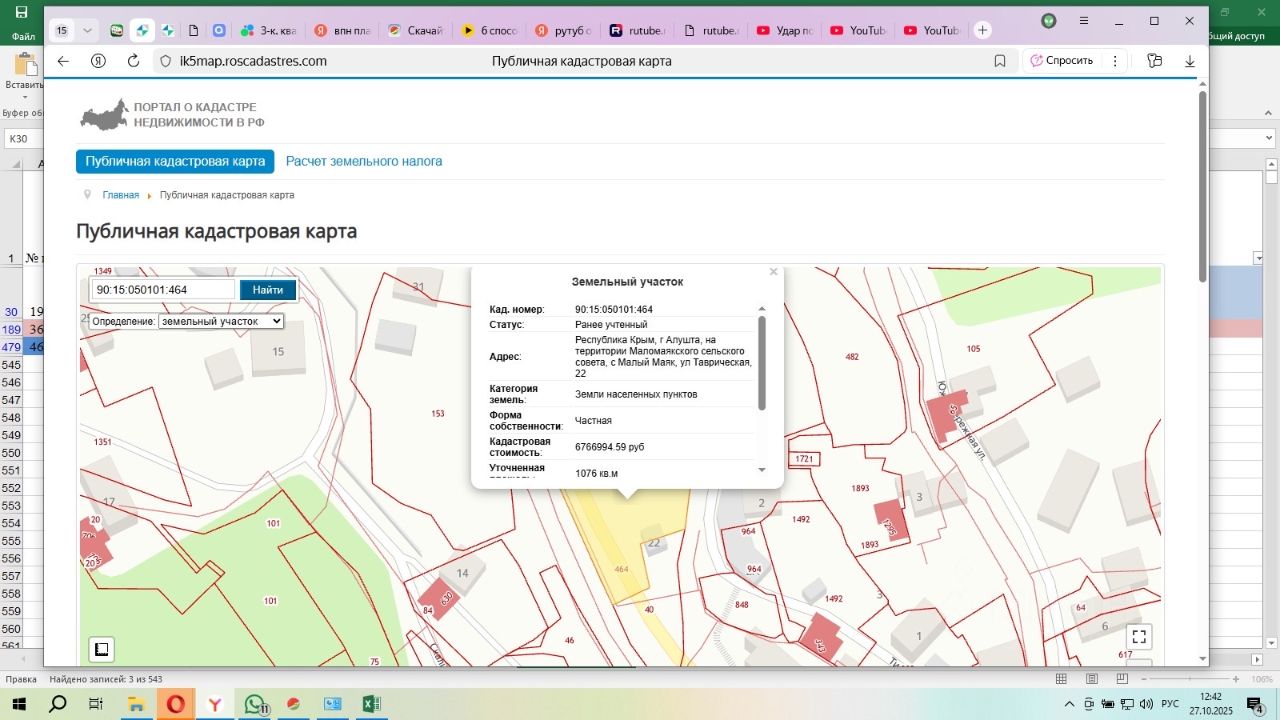The image size is (1280, 720).
Task: Bookmark the page with the bookmark icon
Action: pyautogui.click(x=1000, y=61)
